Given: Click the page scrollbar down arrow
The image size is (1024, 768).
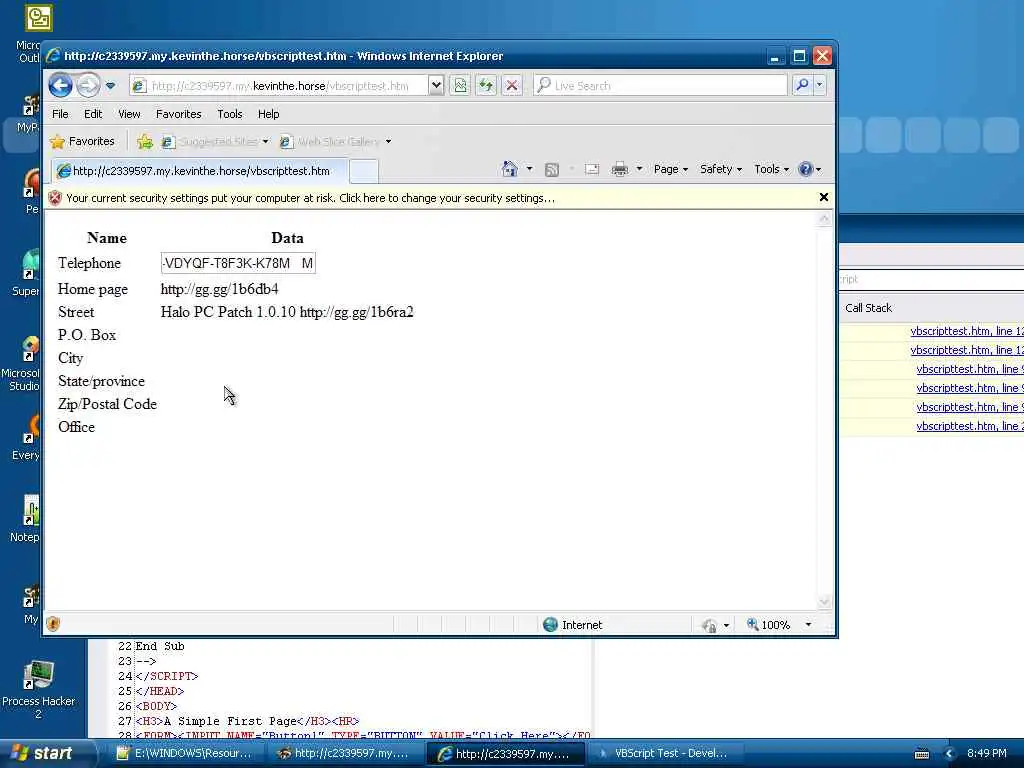Looking at the screenshot, I should 824,601.
